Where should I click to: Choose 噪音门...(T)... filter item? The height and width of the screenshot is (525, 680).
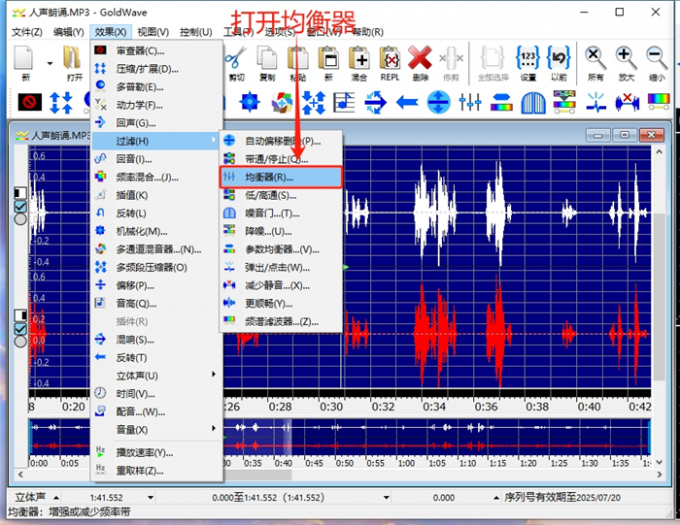click(281, 213)
